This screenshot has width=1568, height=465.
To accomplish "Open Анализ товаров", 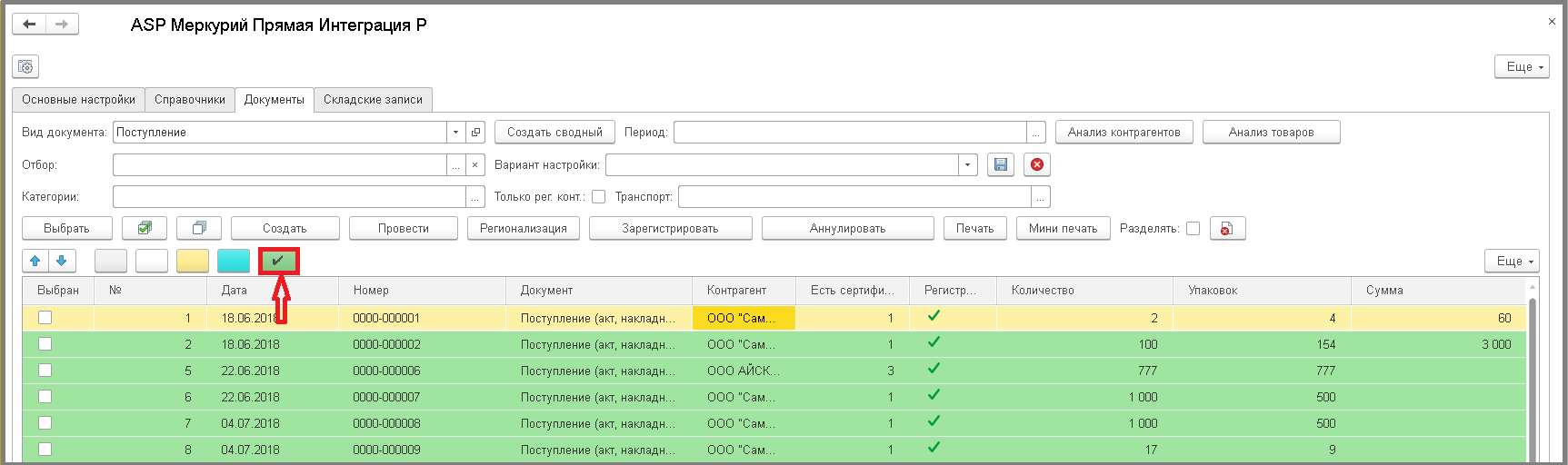I will 1272,132.
